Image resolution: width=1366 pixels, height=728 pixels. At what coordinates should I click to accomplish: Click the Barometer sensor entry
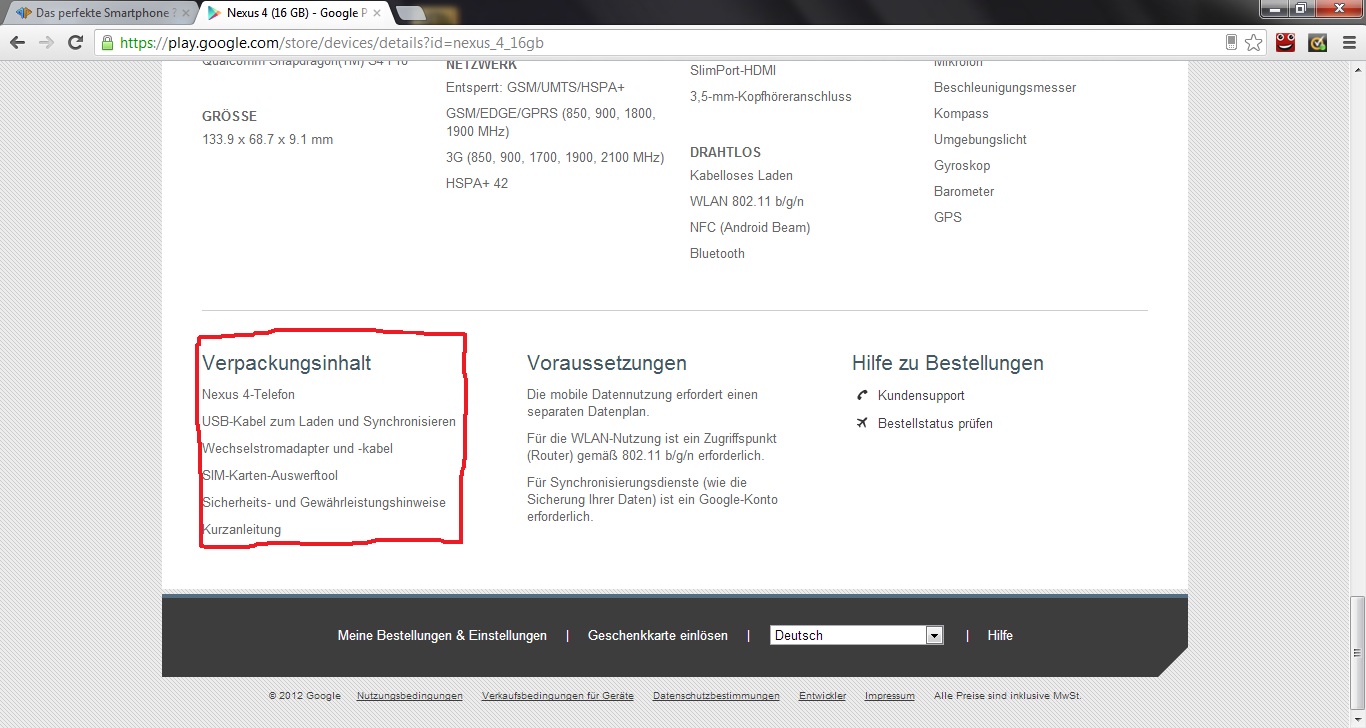964,192
